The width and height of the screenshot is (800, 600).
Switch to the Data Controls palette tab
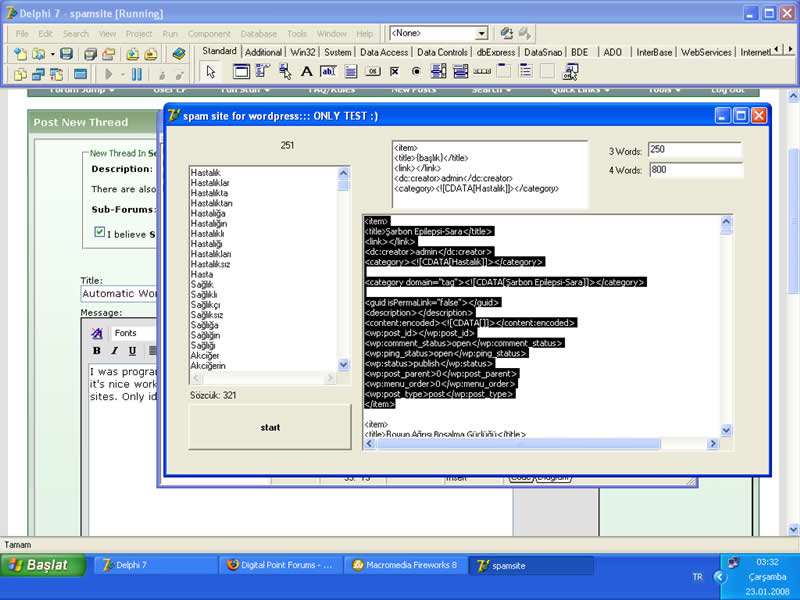pos(442,52)
